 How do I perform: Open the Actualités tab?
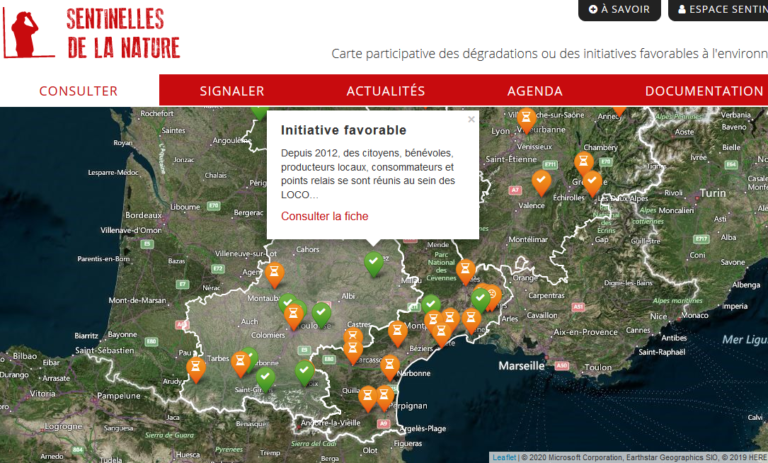pyautogui.click(x=385, y=91)
